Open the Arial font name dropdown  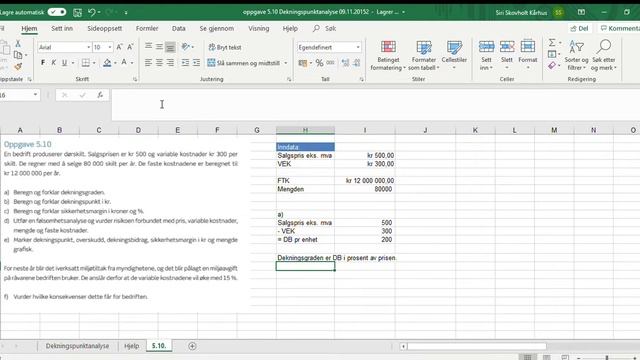[89, 47]
